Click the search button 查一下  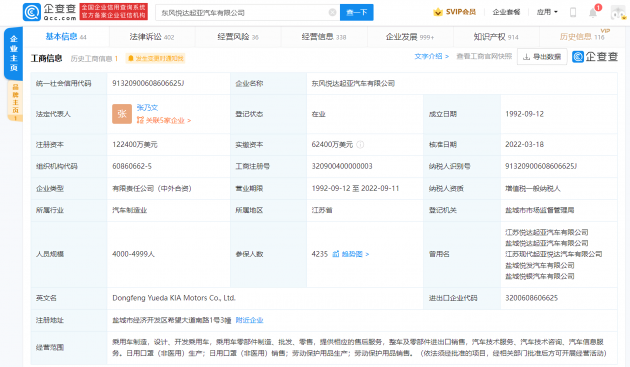356,12
